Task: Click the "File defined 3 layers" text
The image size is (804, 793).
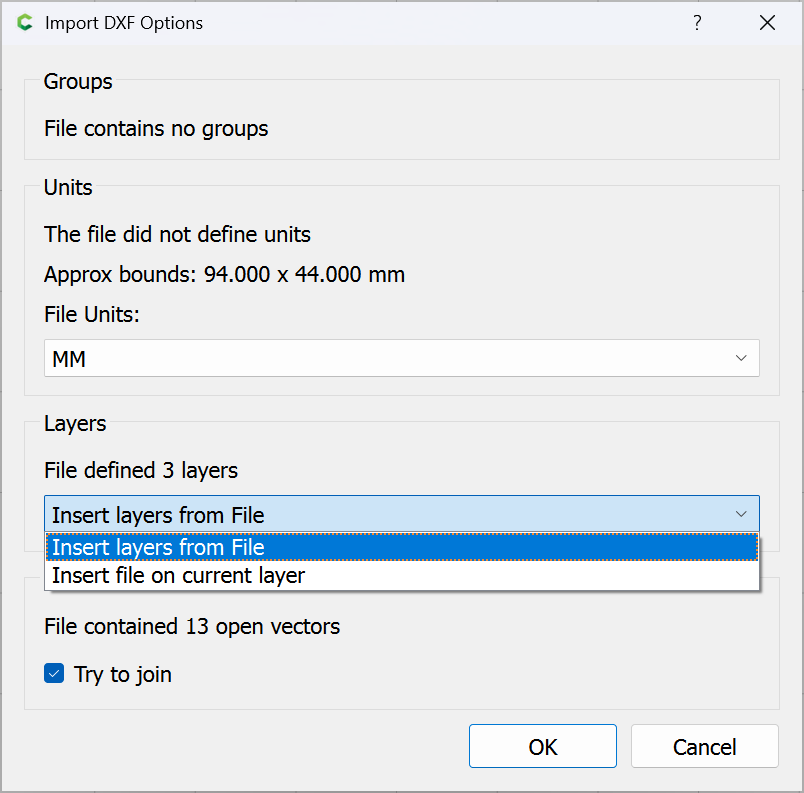Action: 141,470
